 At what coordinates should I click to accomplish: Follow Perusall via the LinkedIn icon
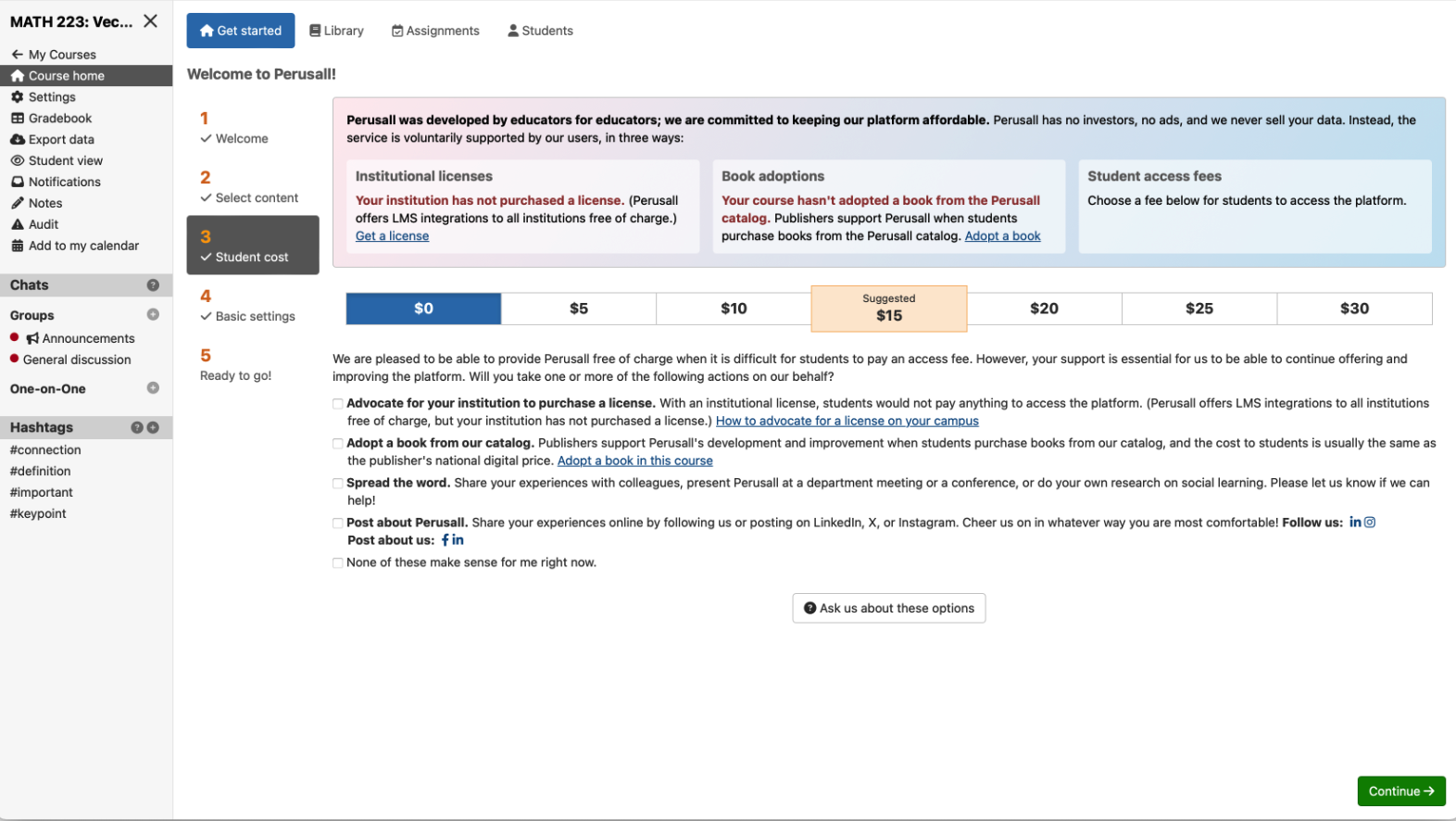tap(1355, 523)
